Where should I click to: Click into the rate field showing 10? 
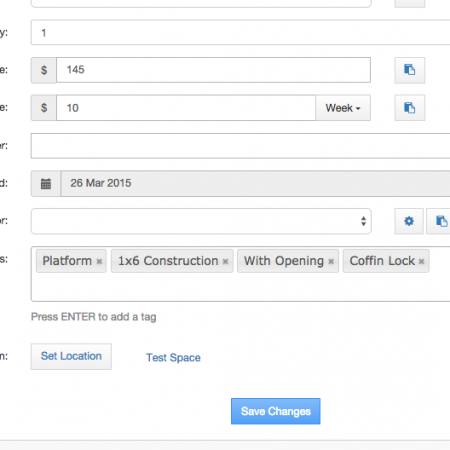click(186, 108)
